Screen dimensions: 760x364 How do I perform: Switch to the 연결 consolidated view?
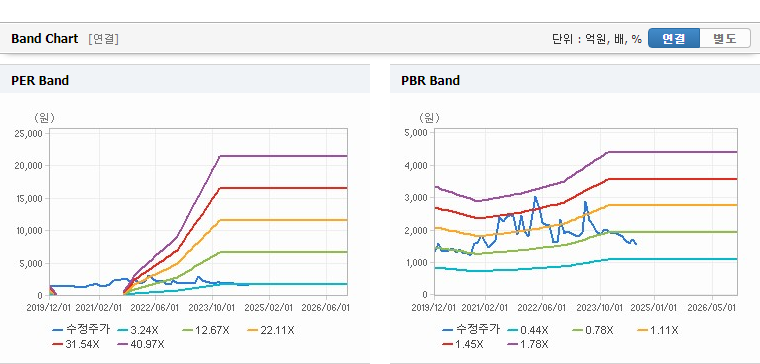674,38
